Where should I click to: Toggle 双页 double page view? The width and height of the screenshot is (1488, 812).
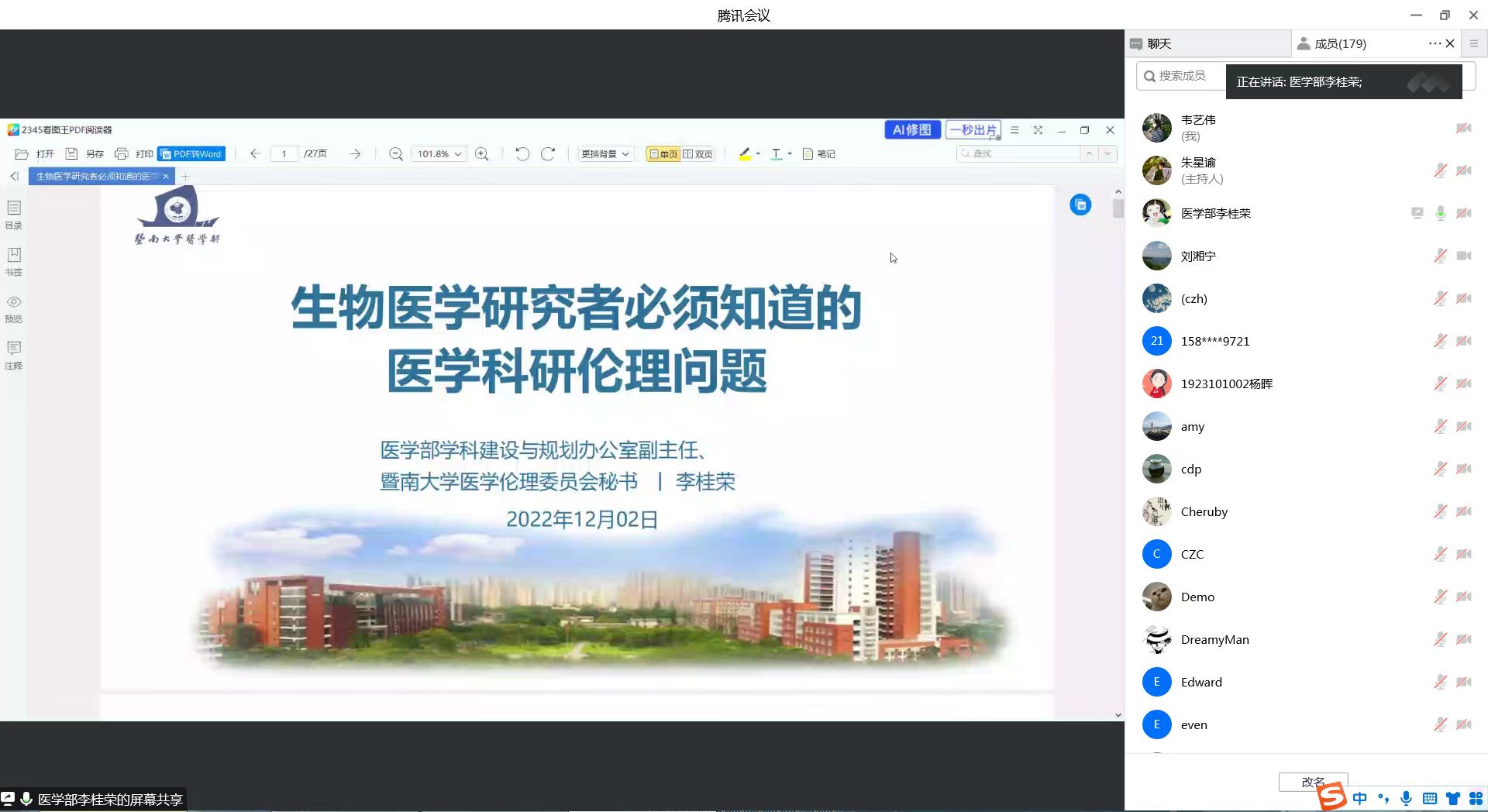pyautogui.click(x=697, y=154)
